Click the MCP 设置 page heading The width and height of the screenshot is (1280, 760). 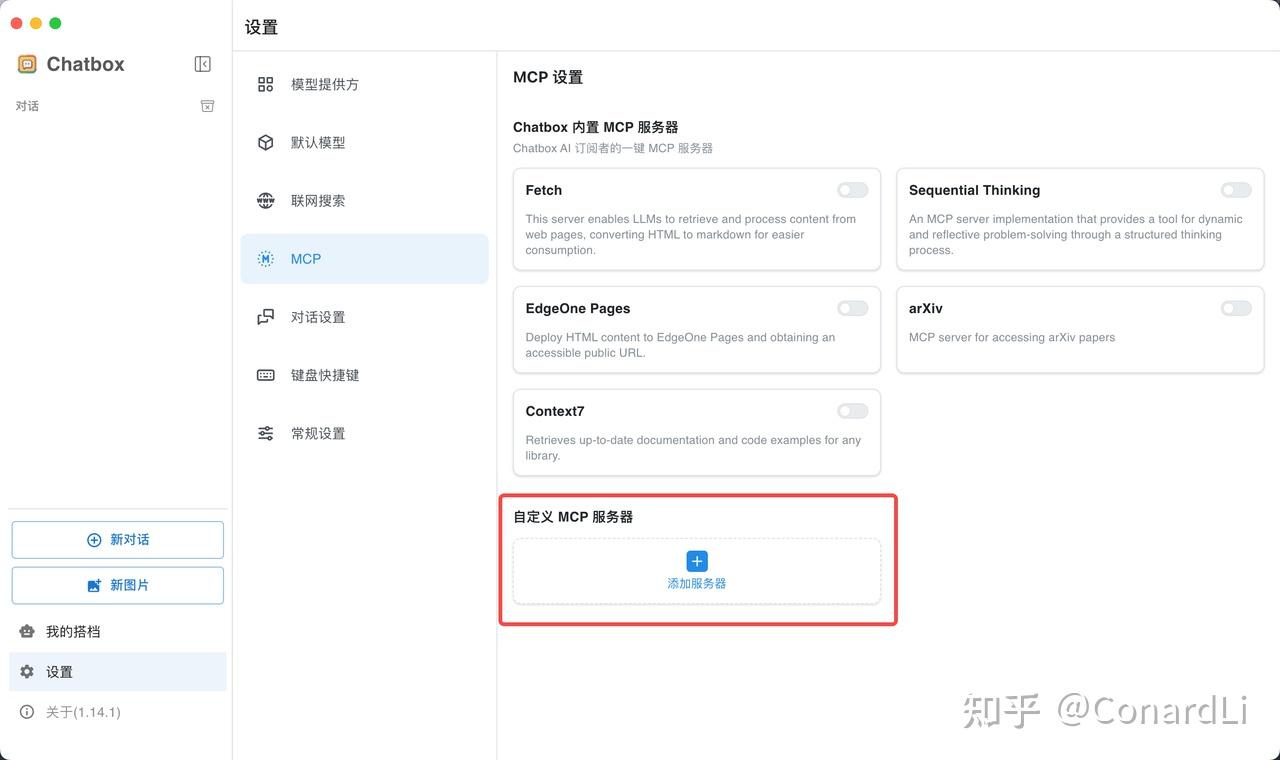point(548,77)
